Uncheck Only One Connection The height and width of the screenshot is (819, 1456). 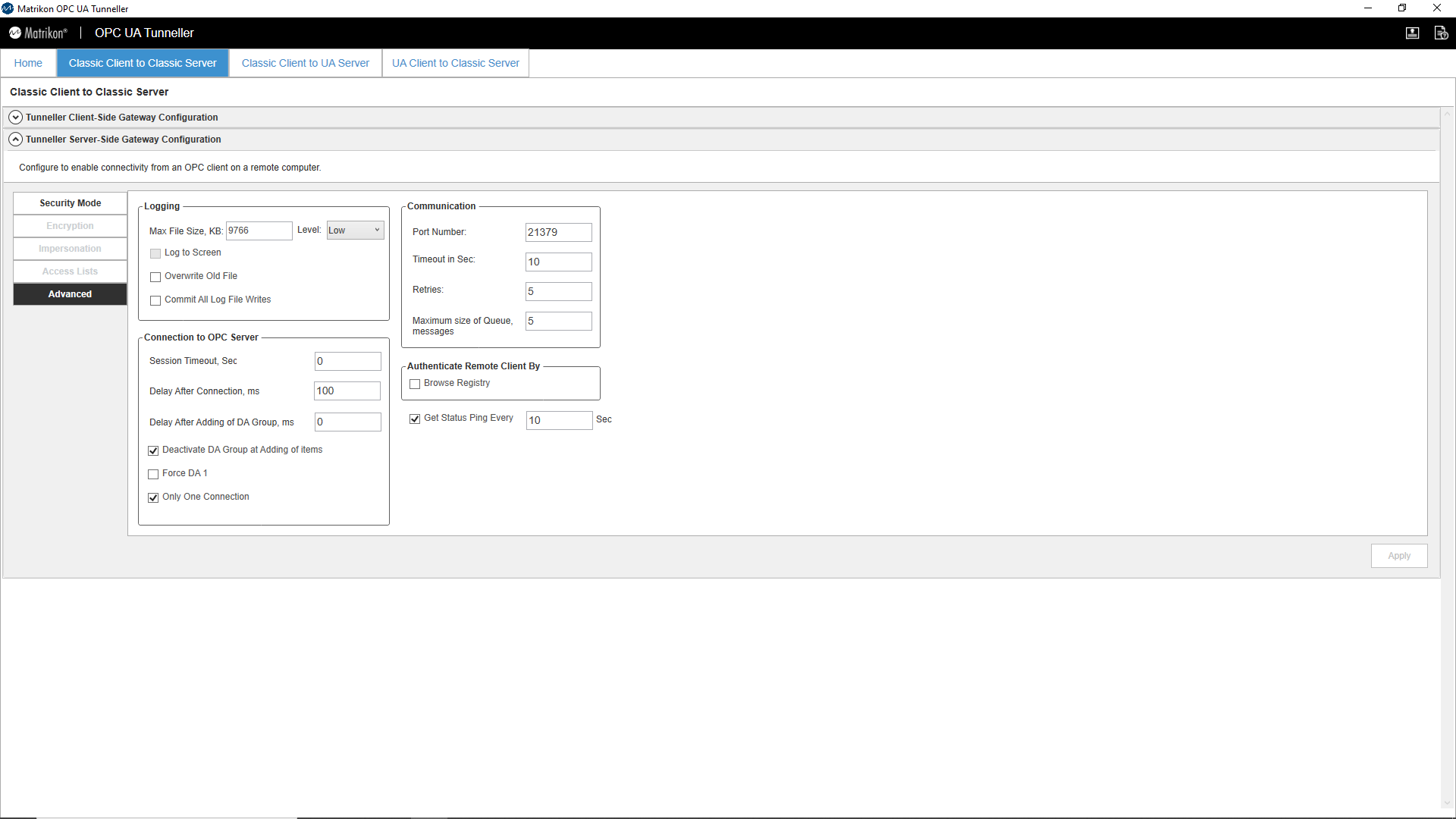(153, 497)
